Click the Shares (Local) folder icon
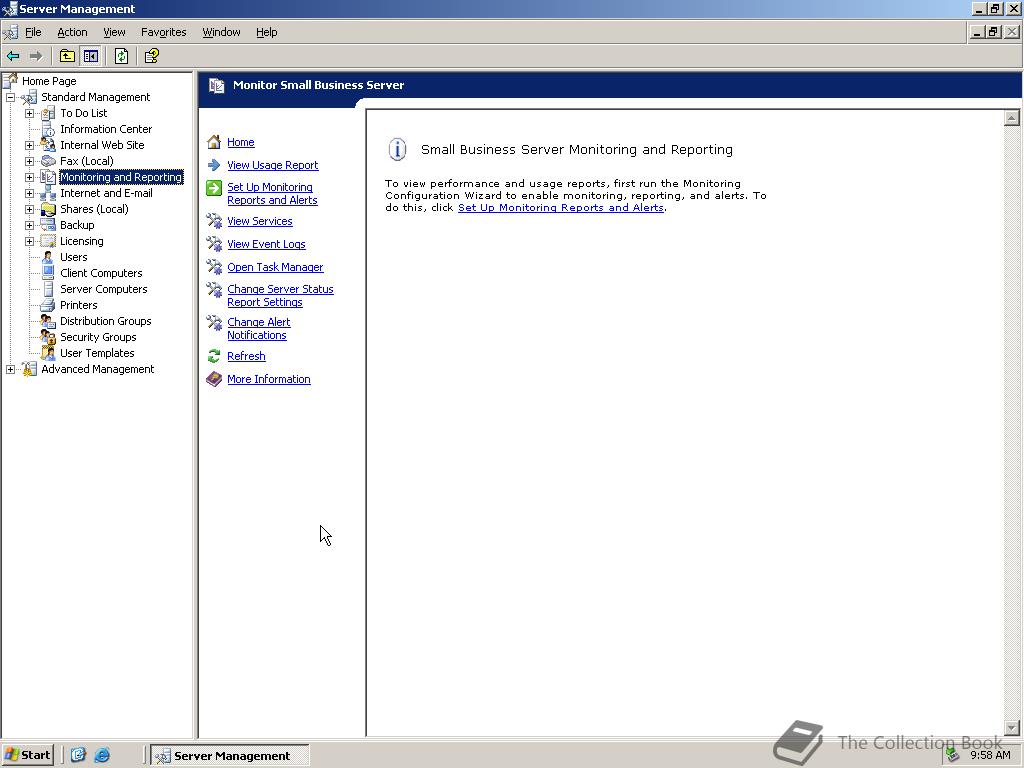The image size is (1024, 768). (x=48, y=209)
